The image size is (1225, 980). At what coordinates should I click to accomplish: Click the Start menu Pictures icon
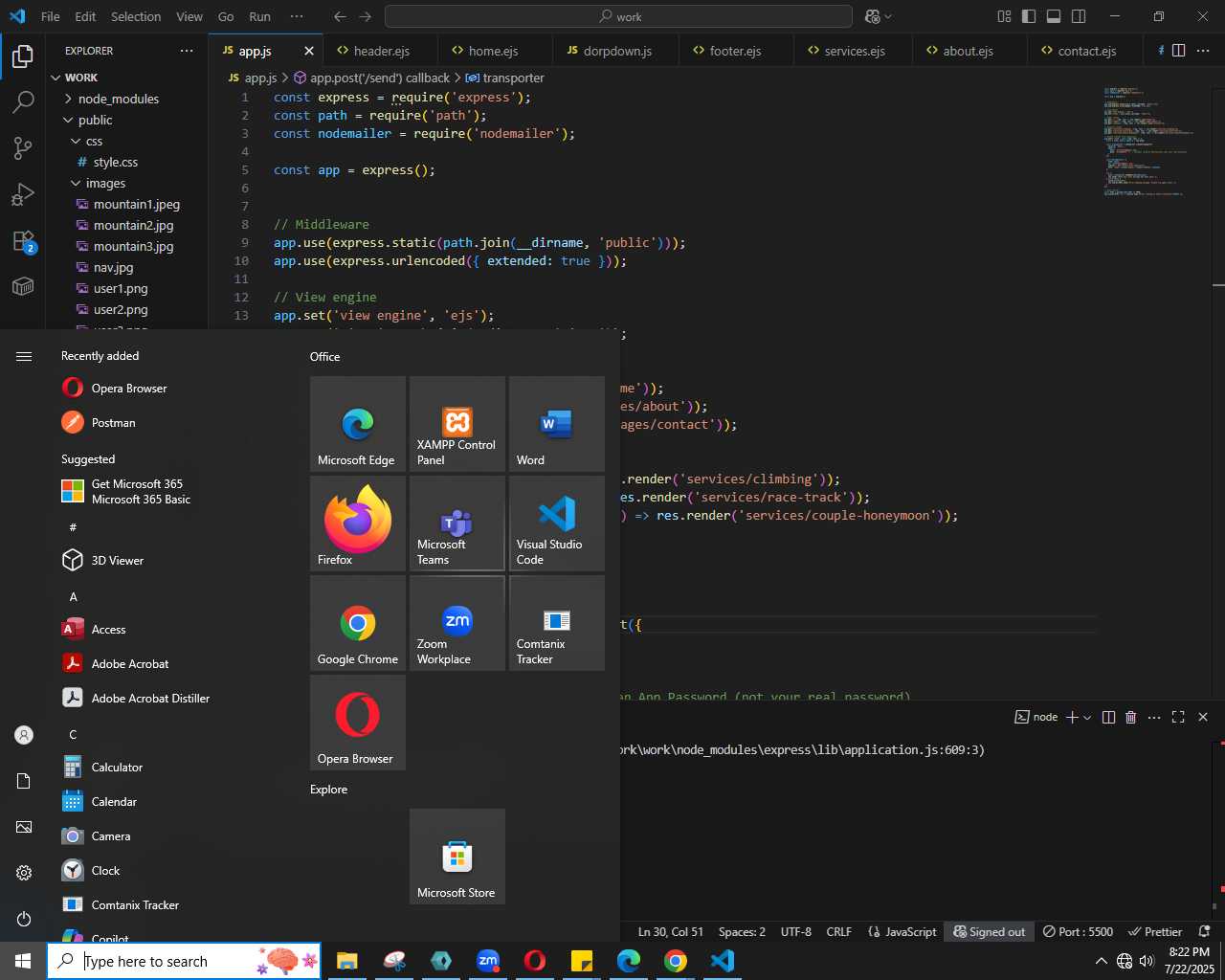tap(24, 827)
